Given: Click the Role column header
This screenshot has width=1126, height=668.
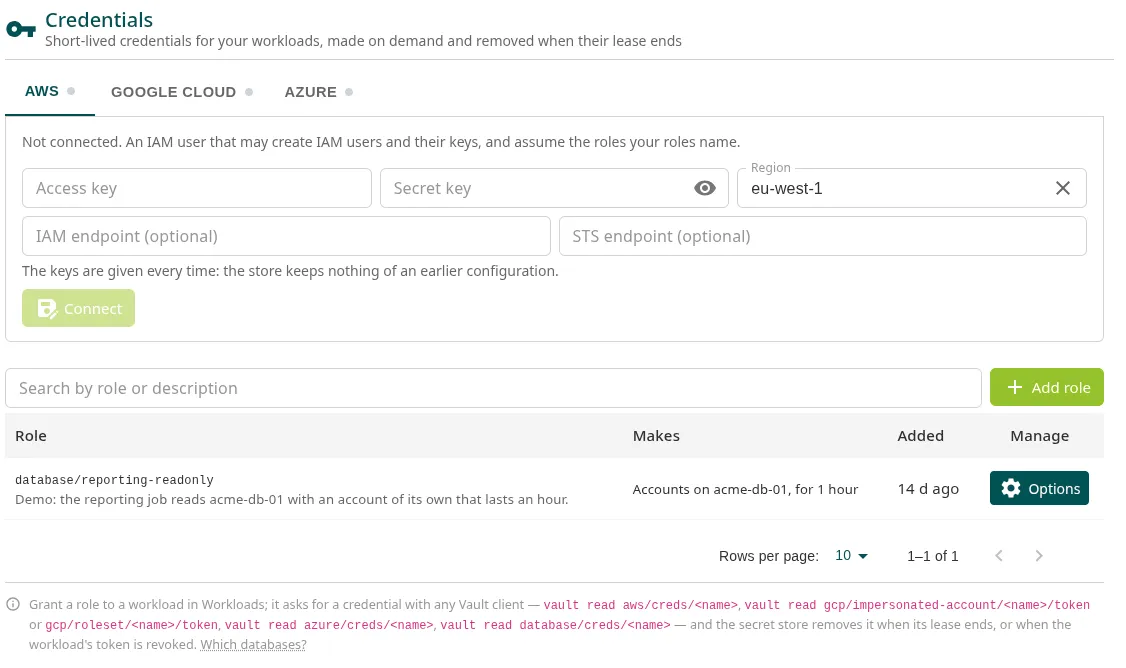Looking at the screenshot, I should (31, 436).
